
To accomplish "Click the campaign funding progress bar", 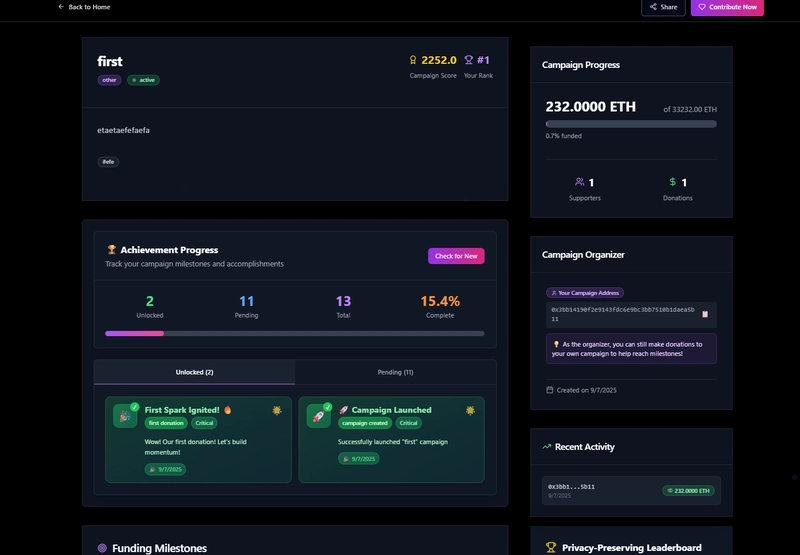I will pos(631,124).
